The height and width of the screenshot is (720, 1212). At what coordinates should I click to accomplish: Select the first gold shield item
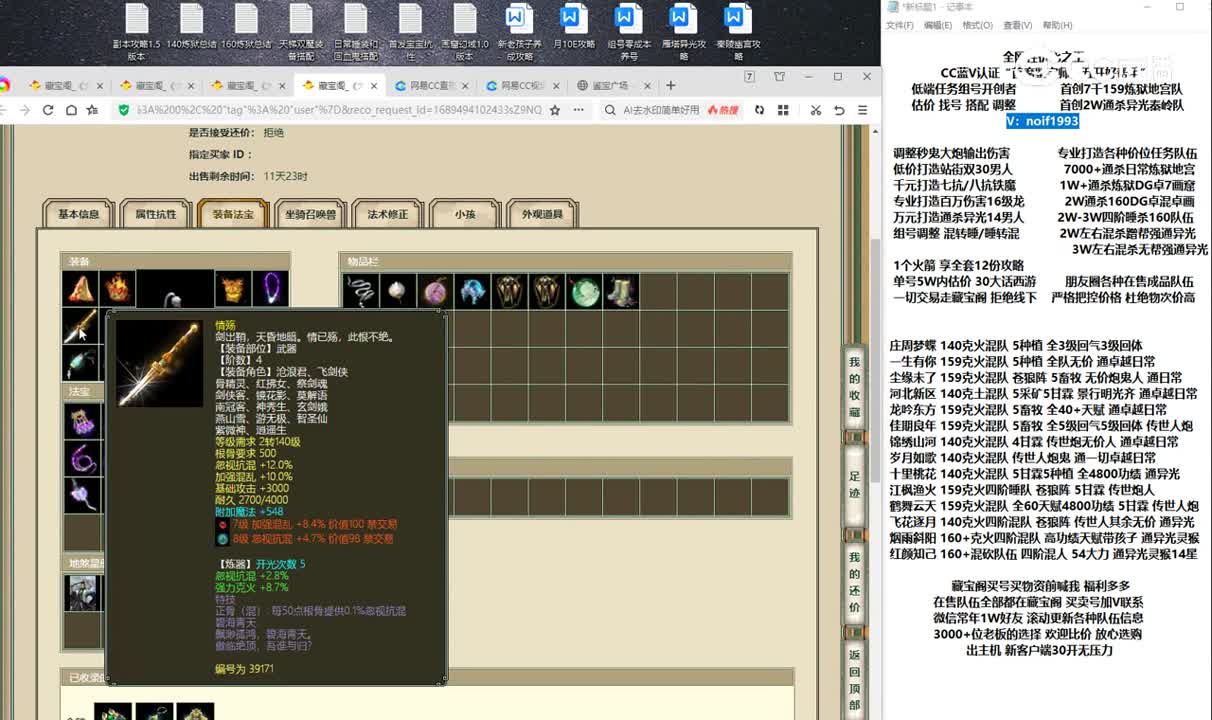509,291
